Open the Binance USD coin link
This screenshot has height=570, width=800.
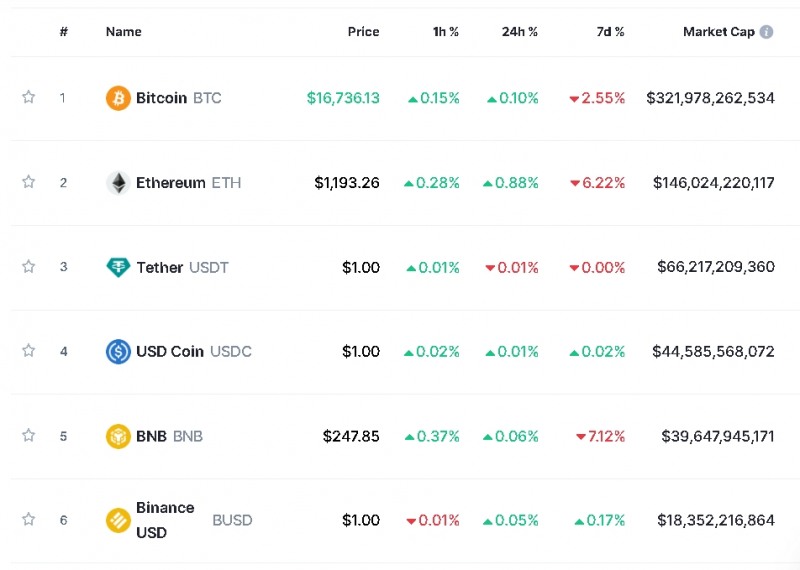(165, 520)
